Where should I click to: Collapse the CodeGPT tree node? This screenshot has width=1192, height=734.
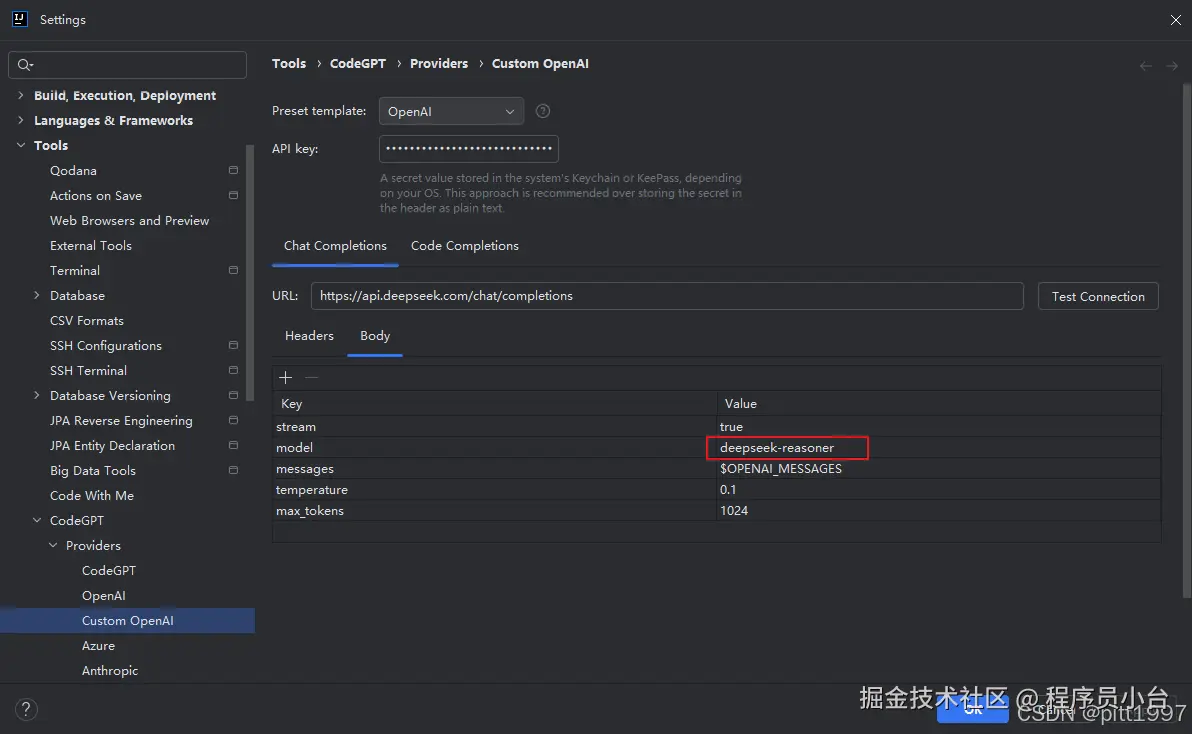point(36,520)
